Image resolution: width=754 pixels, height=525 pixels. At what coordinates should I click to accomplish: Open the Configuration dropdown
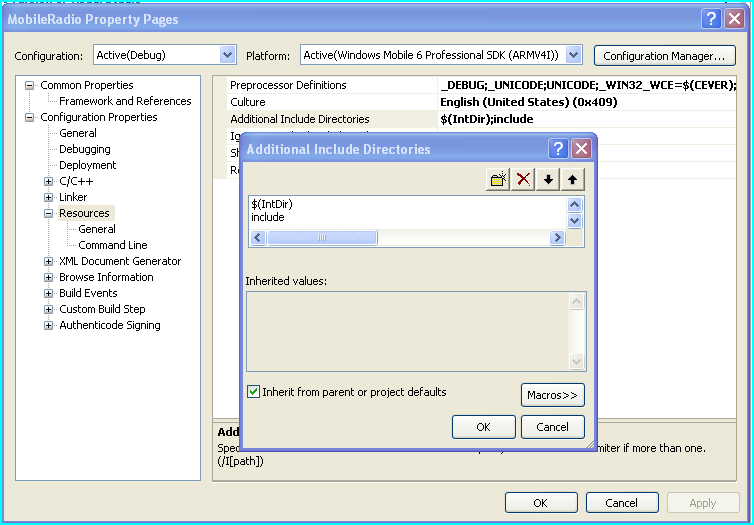pos(226,55)
